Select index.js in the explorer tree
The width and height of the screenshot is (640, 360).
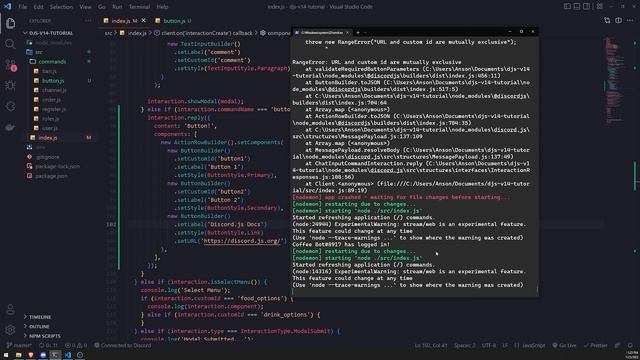click(48, 138)
